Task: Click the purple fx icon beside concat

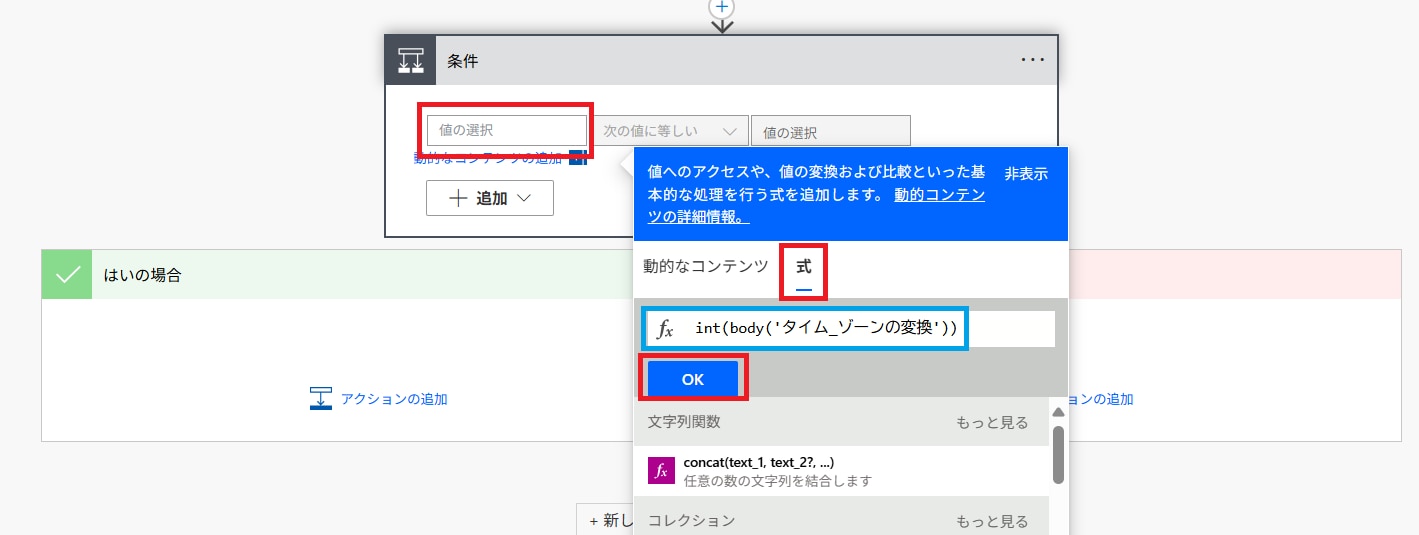Action: [661, 471]
